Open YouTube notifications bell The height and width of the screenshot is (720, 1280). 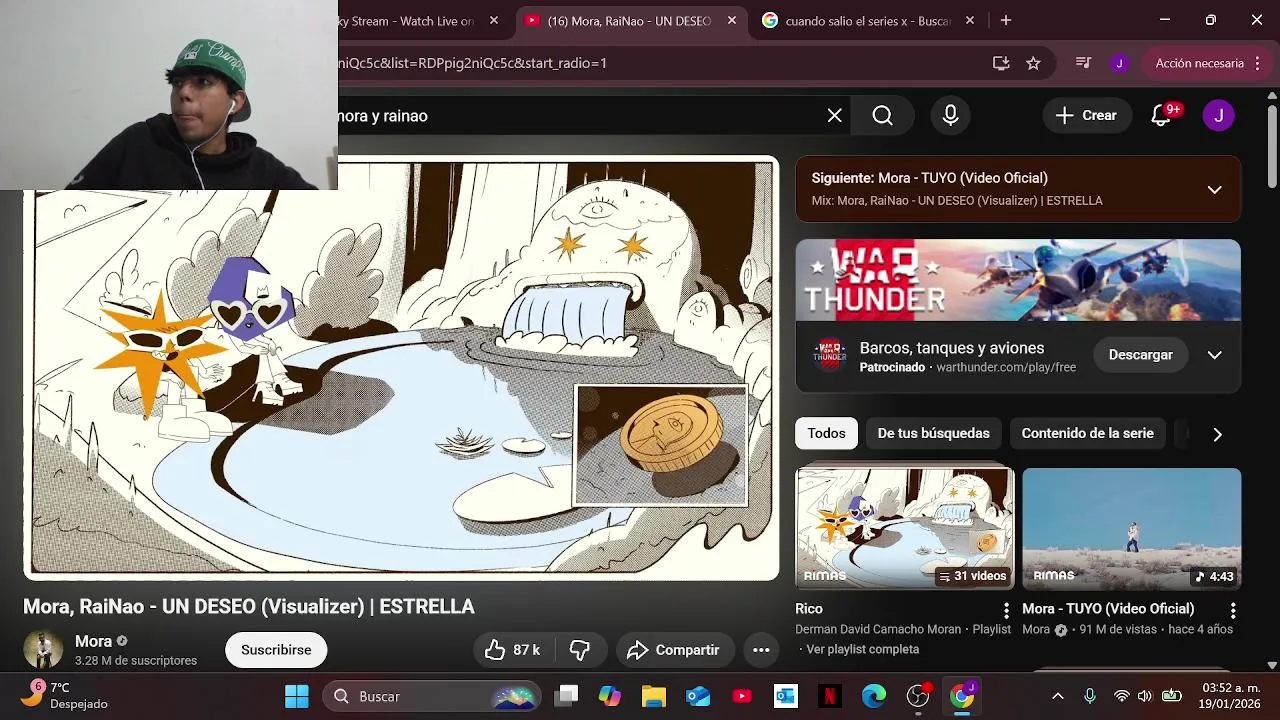(x=1161, y=116)
